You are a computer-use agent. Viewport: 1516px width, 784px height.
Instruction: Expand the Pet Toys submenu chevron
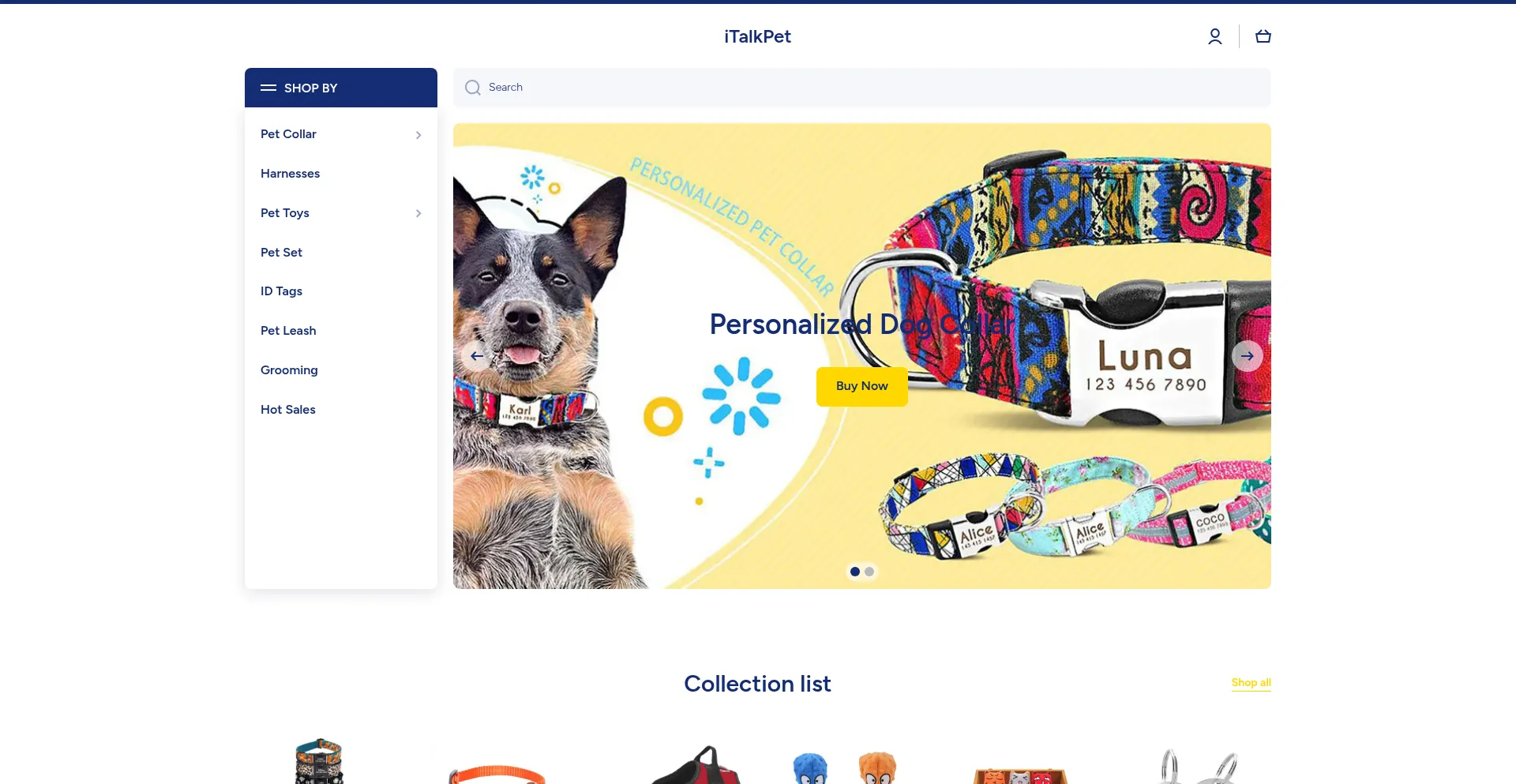coord(418,213)
